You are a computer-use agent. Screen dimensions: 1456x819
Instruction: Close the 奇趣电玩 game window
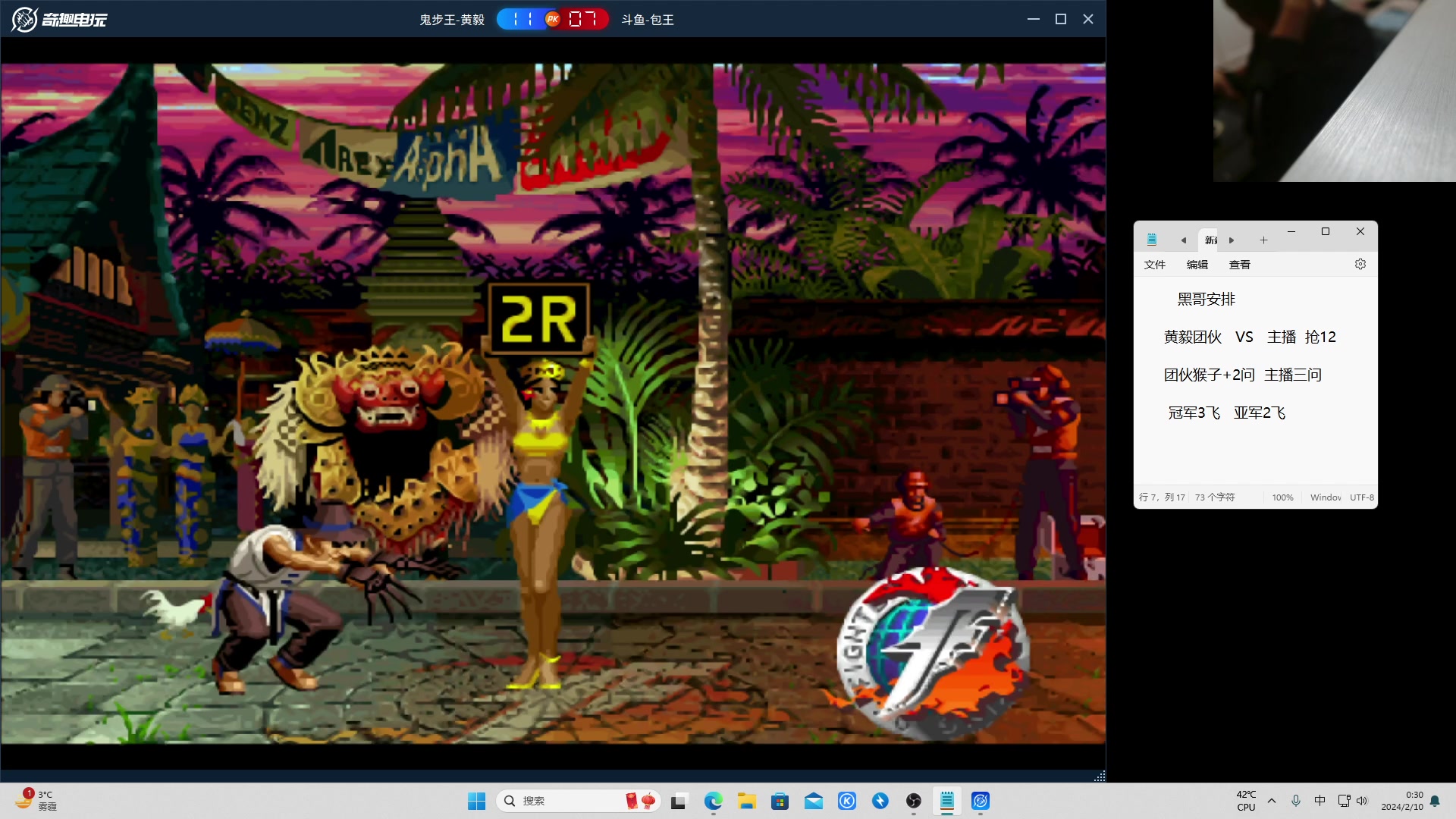coord(1088,19)
